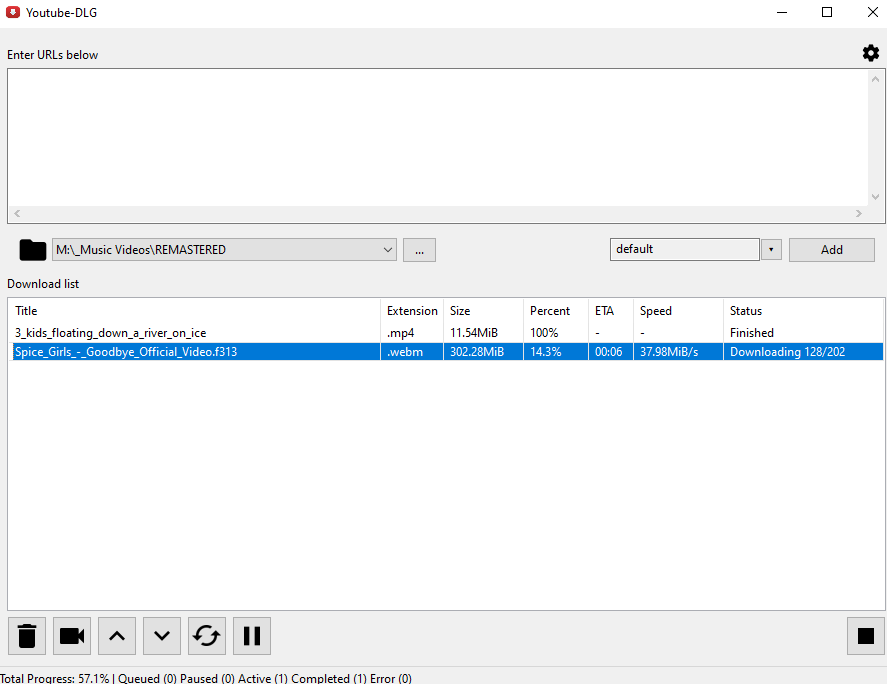Screen dimensions: 887x684
Task: Minimize the Youtube-DLG window
Action: coord(782,12)
